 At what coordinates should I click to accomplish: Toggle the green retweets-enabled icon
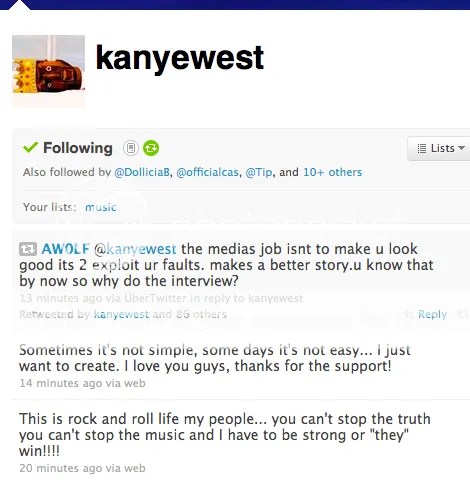tap(151, 148)
